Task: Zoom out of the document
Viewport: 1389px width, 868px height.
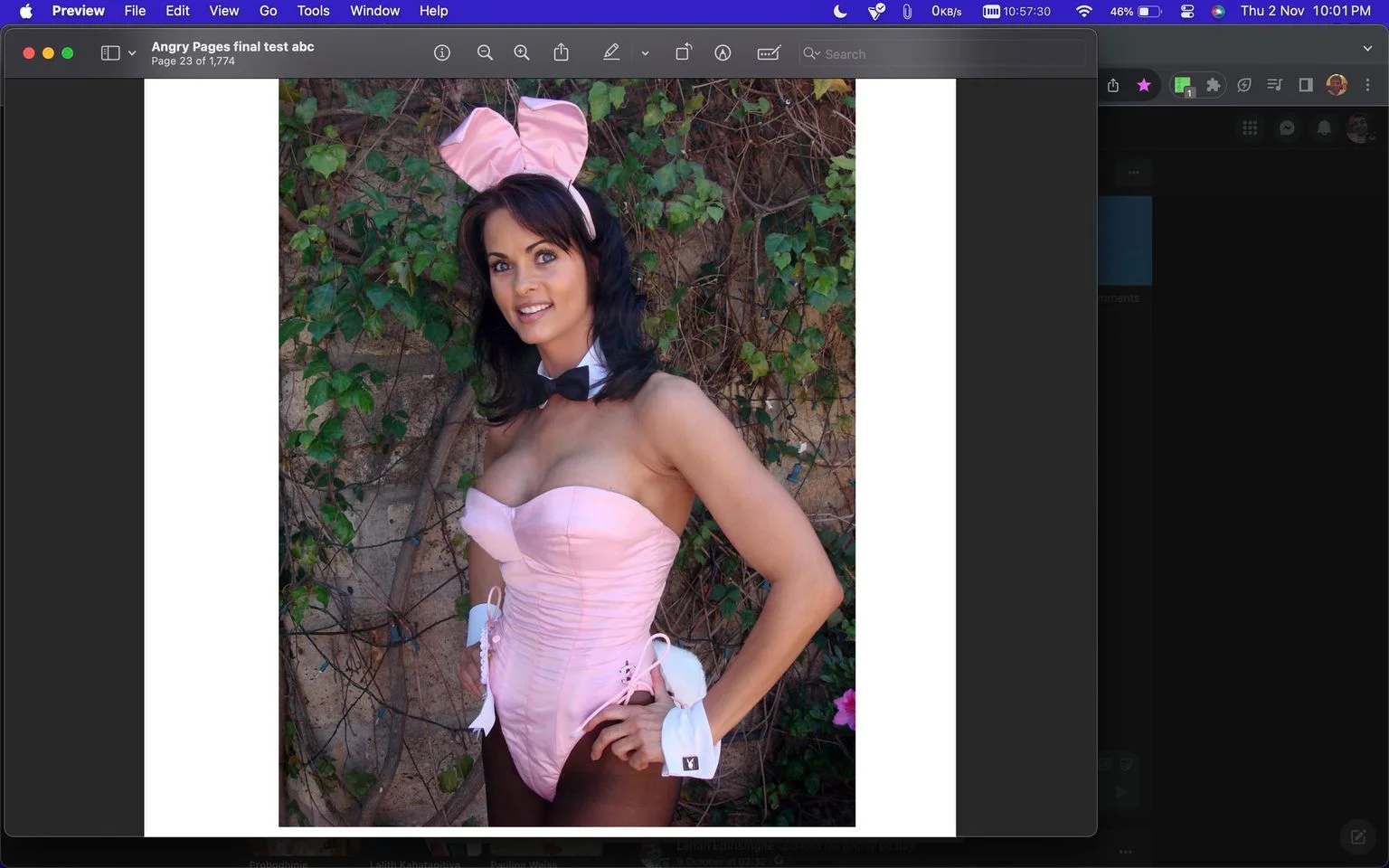Action: [485, 53]
